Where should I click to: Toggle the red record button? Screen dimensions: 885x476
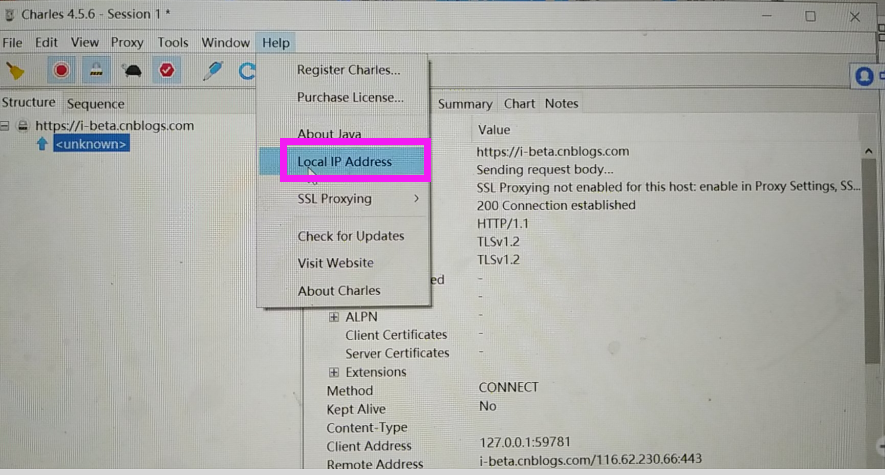[61, 71]
